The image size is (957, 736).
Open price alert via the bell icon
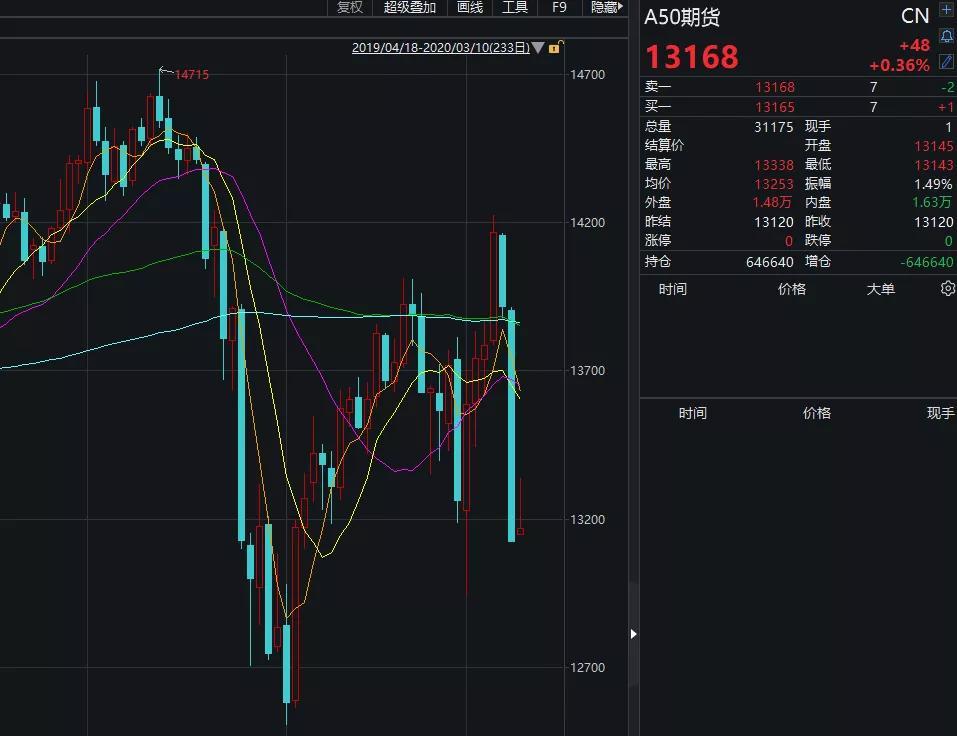[x=947, y=36]
